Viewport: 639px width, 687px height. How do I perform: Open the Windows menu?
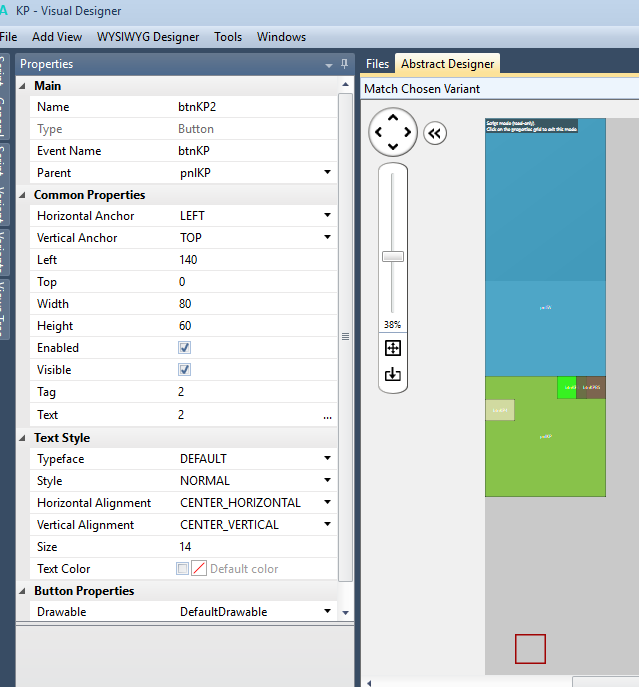click(x=281, y=37)
